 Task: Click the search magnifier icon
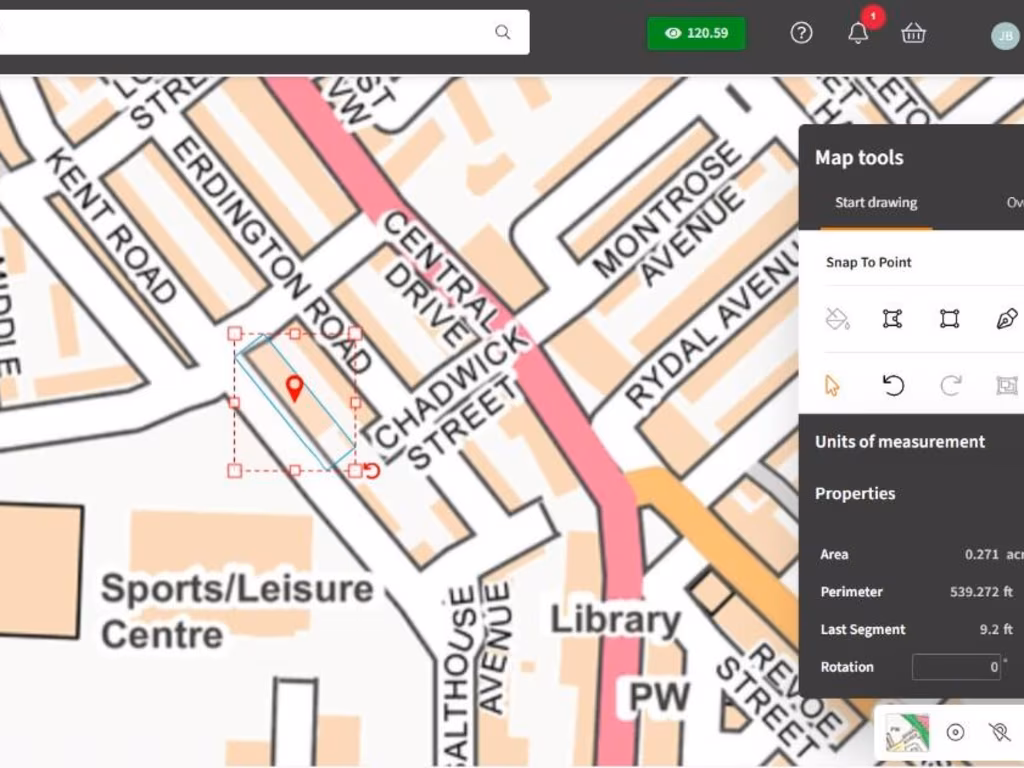pos(502,33)
